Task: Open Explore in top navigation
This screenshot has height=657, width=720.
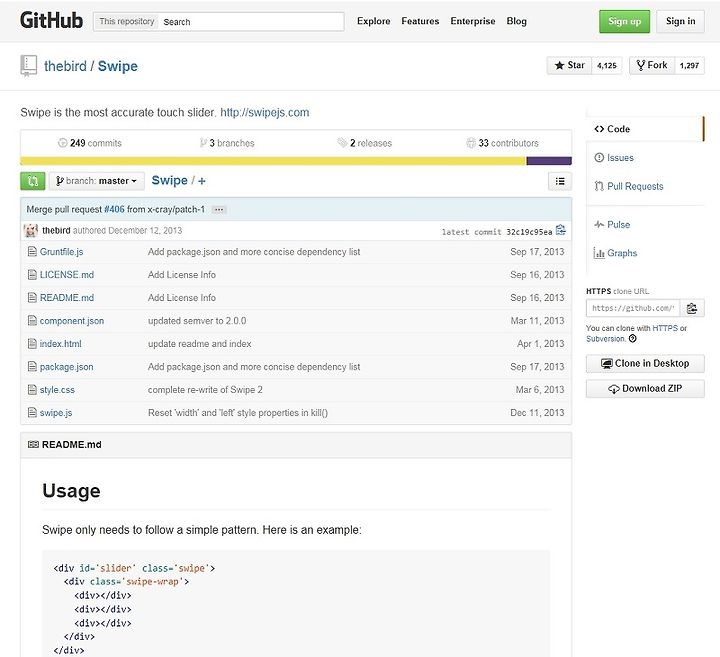Action: pos(373,21)
